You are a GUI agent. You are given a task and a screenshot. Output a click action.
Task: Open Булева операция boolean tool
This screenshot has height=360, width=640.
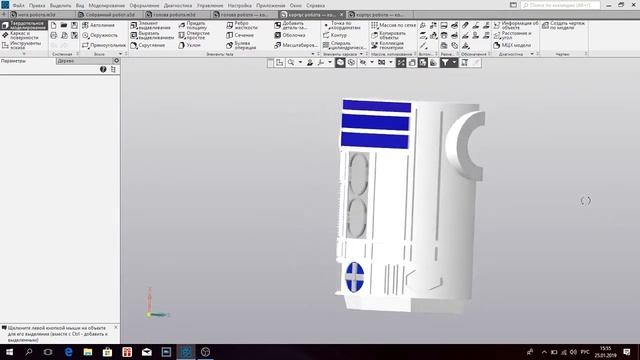click(241, 45)
